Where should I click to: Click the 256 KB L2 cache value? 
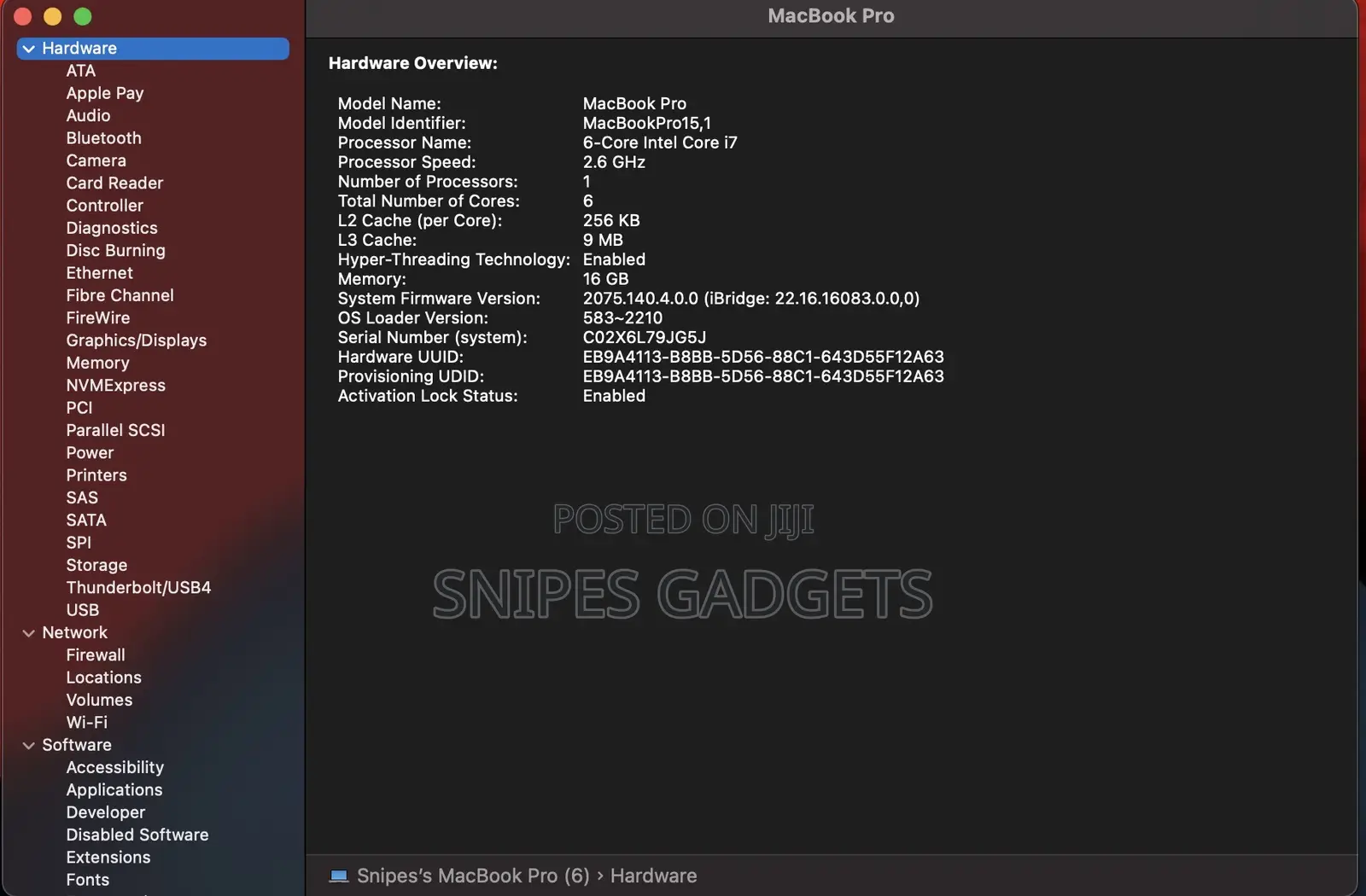click(x=611, y=220)
